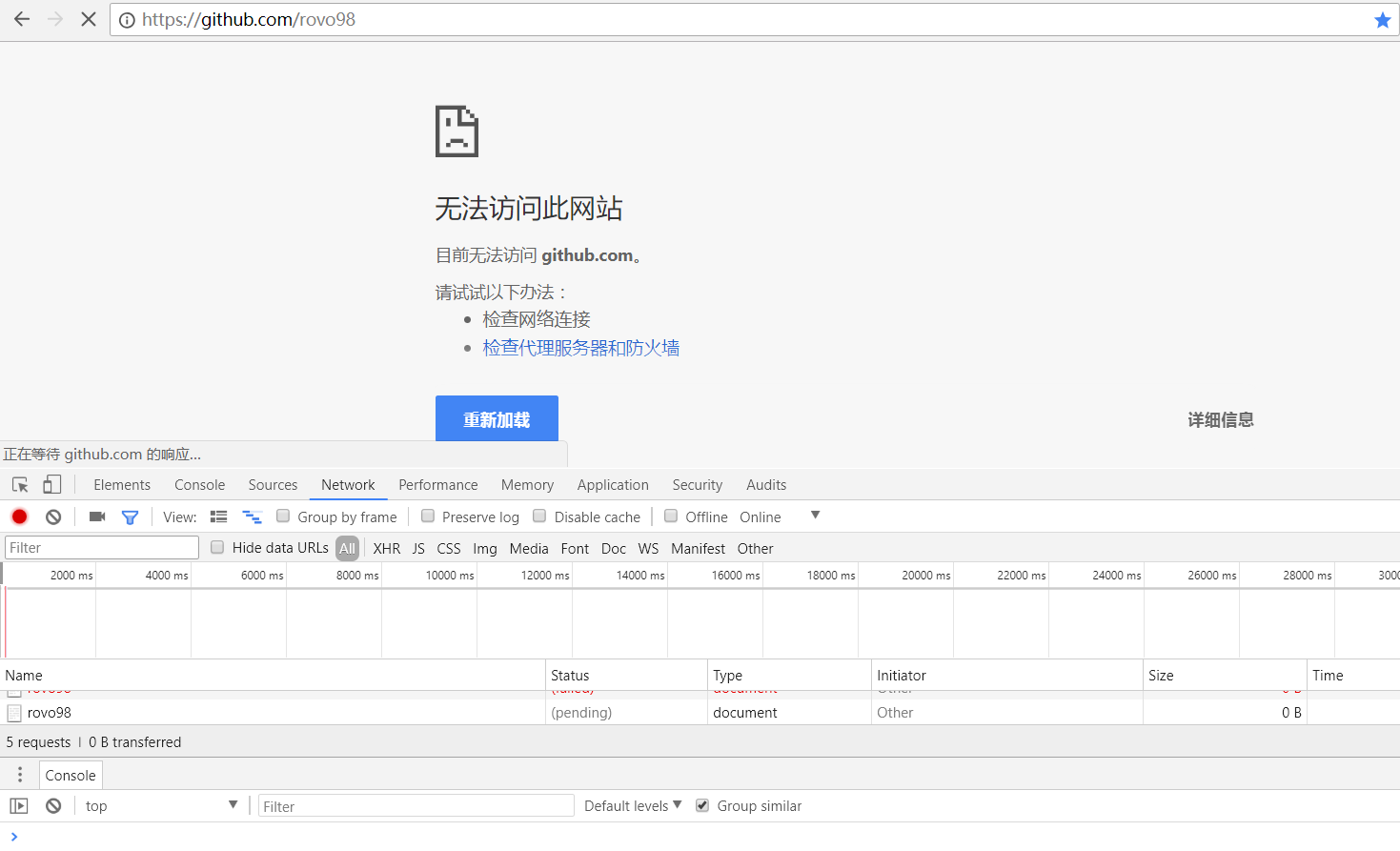Show console sidebar icon
1400x851 pixels.
click(x=19, y=806)
